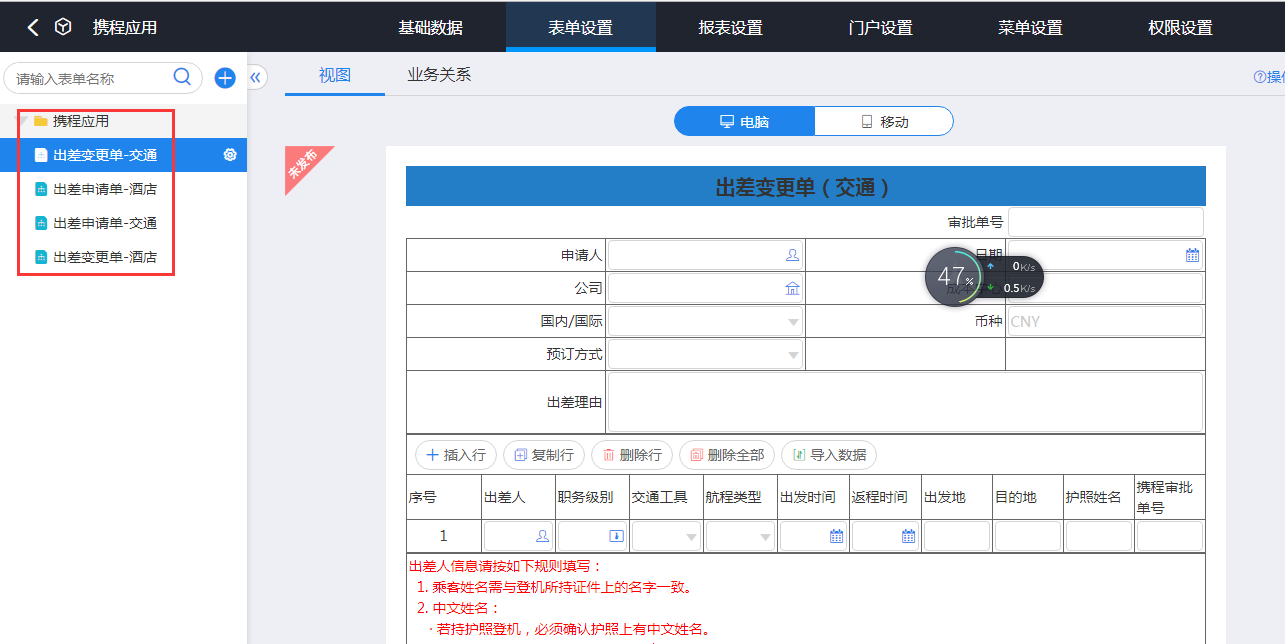Click the 导入数据 button
This screenshot has width=1285, height=644.
pyautogui.click(x=828, y=455)
